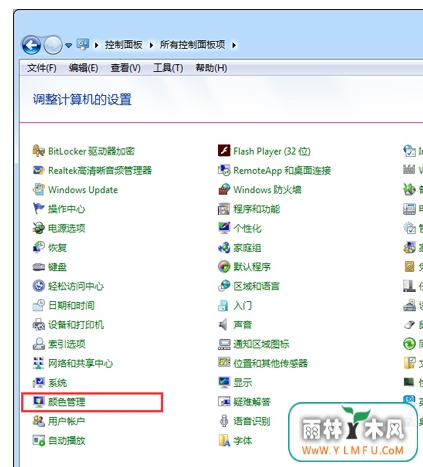Expand arrow after 控制面板 breadcrumb
The image size is (423, 467).
(151, 45)
